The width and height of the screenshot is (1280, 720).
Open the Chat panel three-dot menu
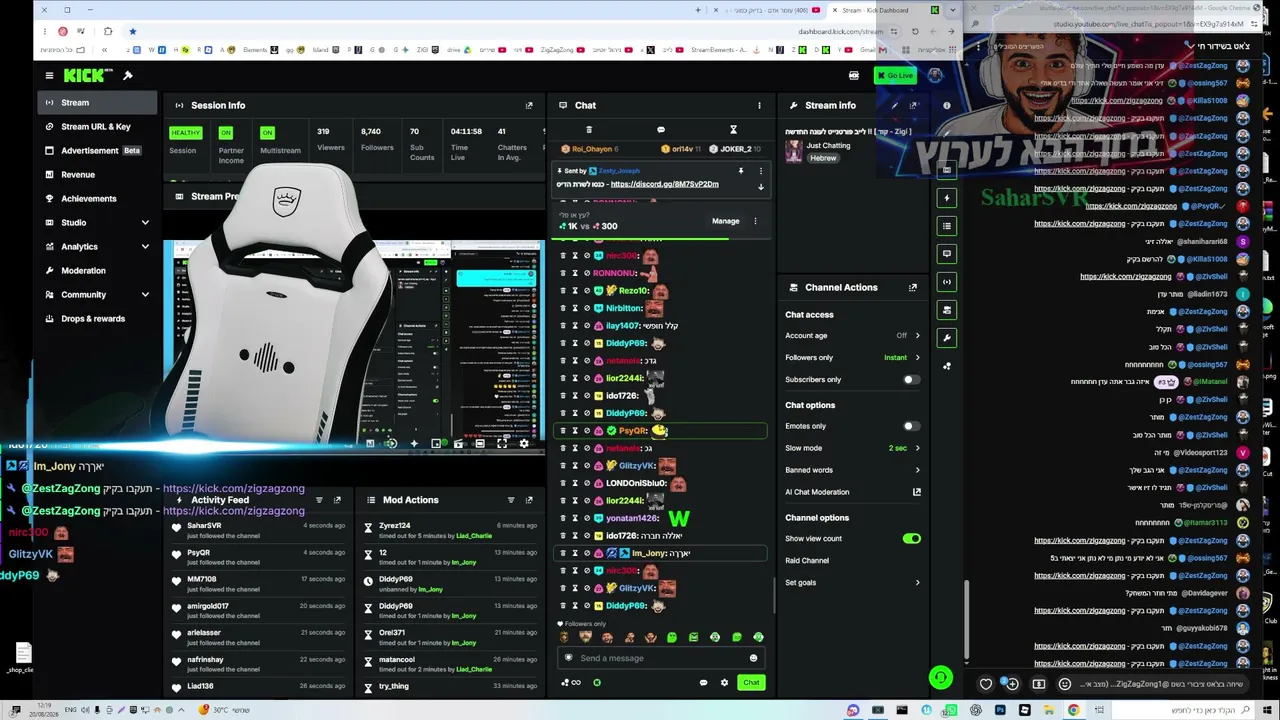click(x=759, y=105)
